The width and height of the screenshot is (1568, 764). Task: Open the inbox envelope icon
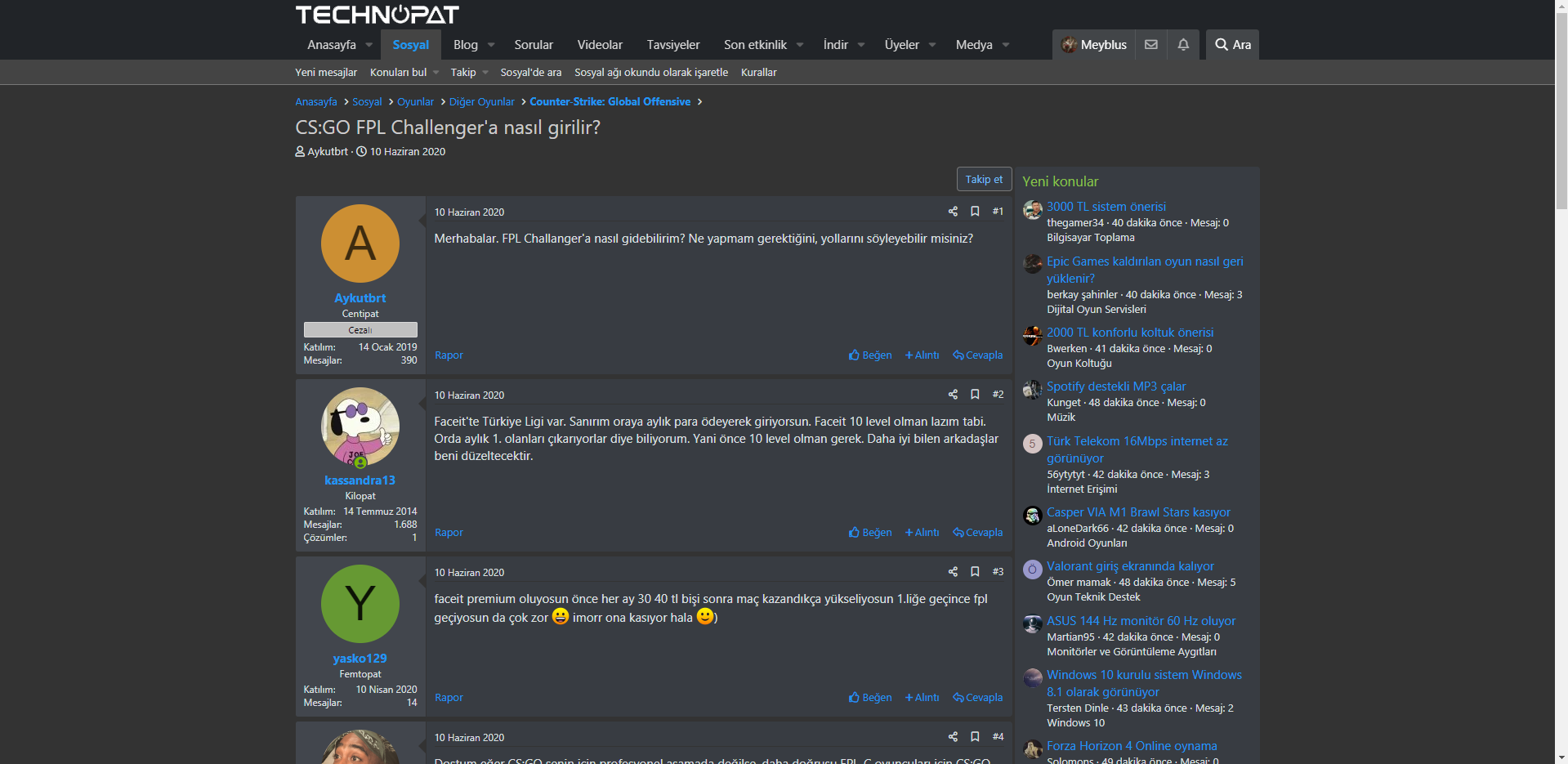tap(1150, 45)
